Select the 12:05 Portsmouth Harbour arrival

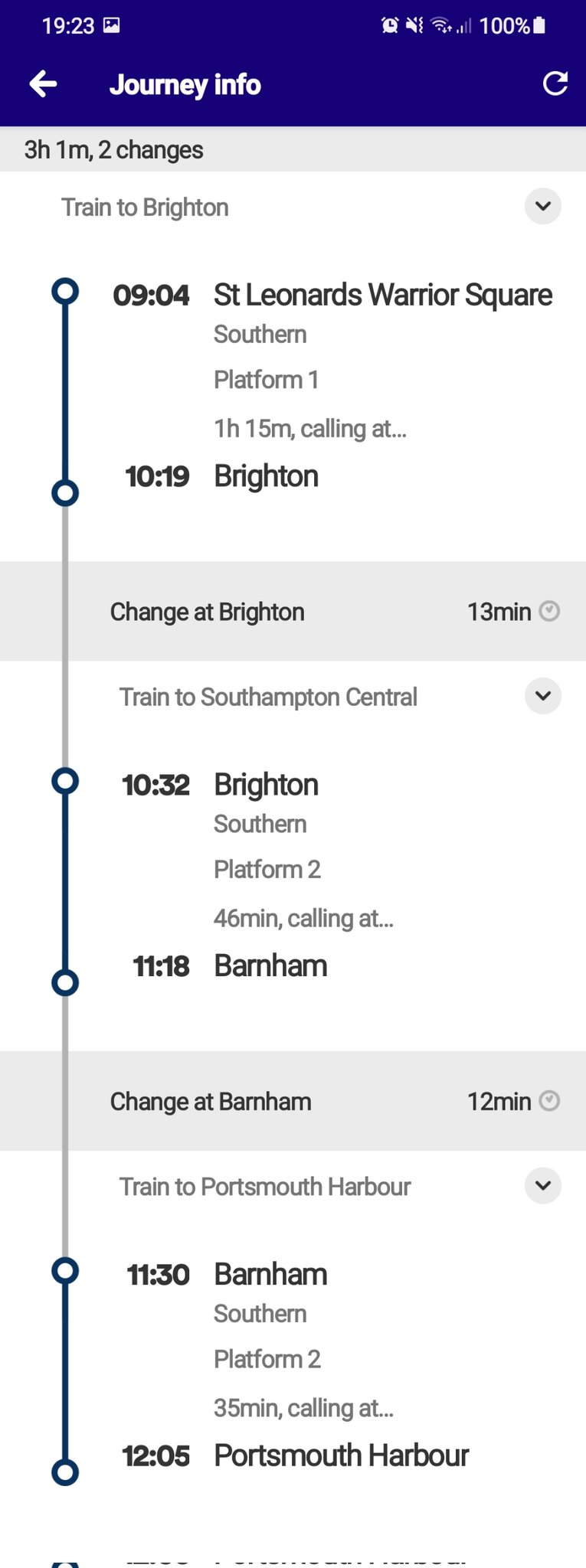(x=341, y=1455)
